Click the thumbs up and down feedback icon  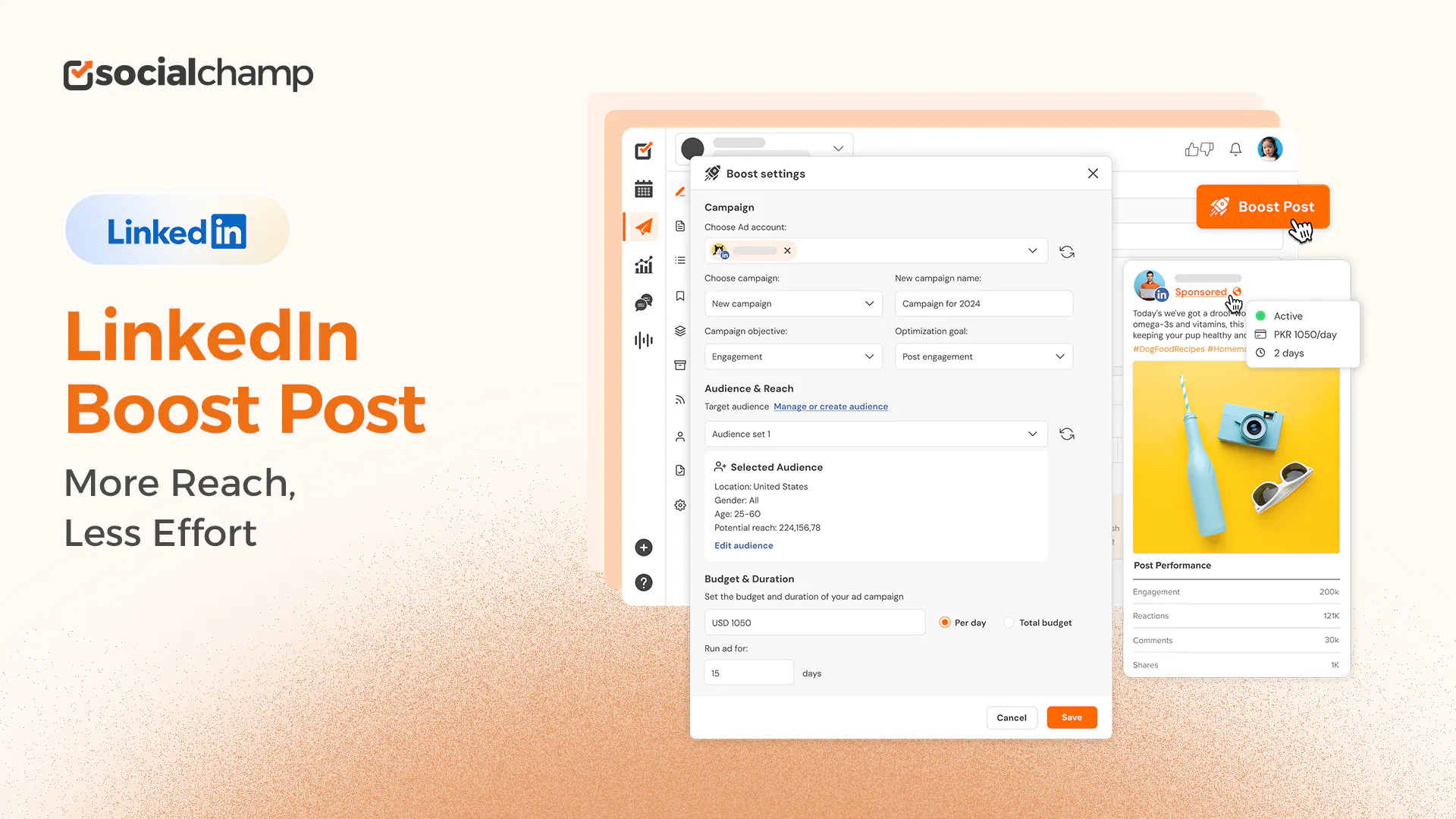click(x=1199, y=149)
